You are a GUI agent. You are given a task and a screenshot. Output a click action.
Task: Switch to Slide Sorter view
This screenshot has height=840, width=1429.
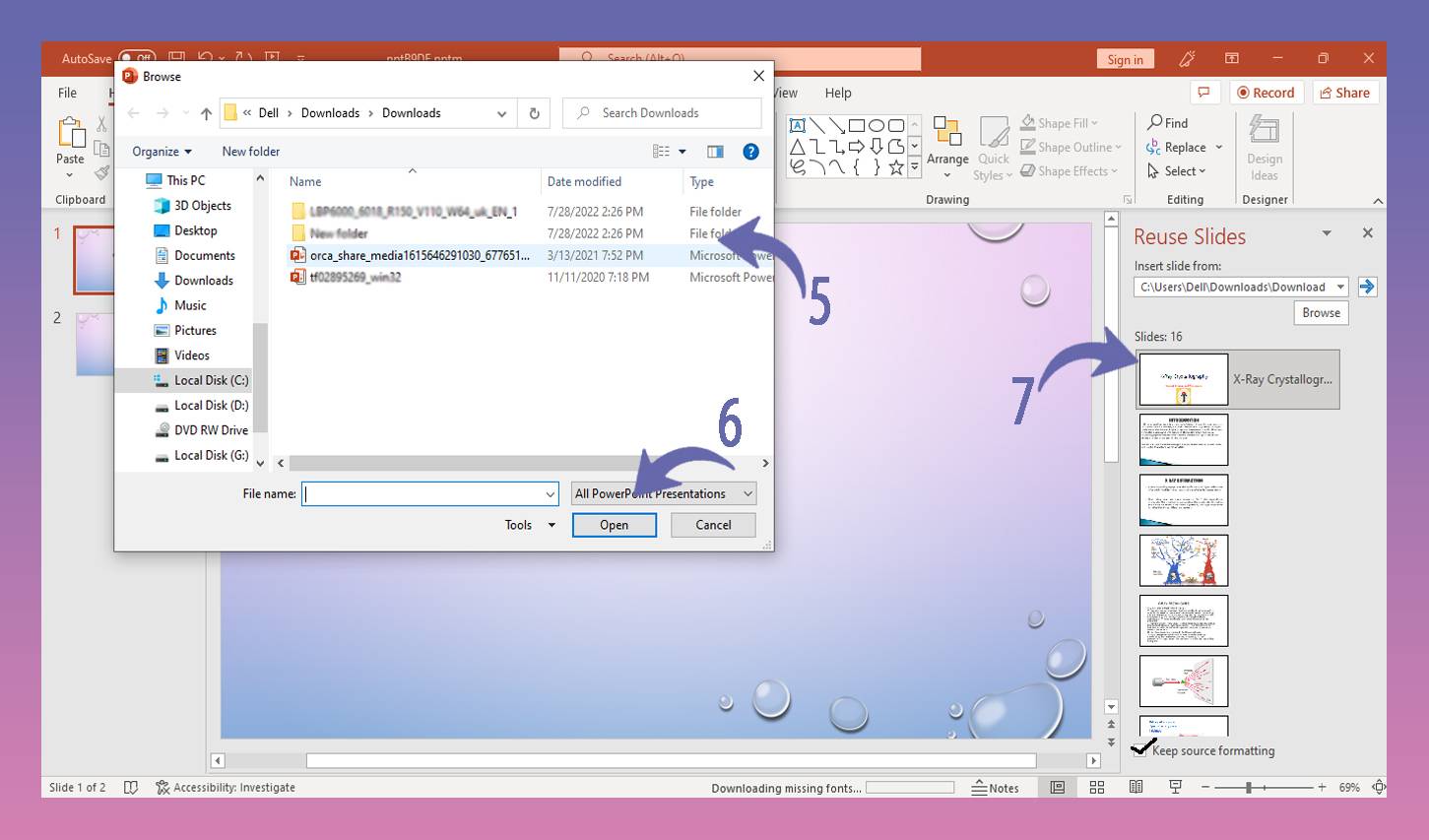click(x=1097, y=788)
